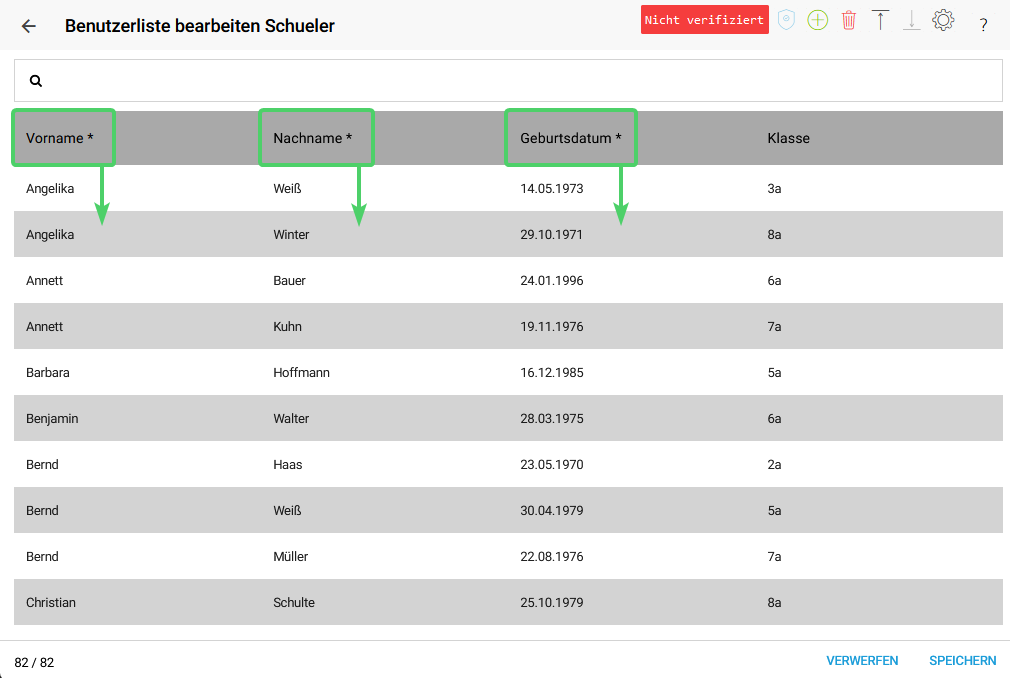
Task: Click the search magnifier icon
Action: (36, 80)
